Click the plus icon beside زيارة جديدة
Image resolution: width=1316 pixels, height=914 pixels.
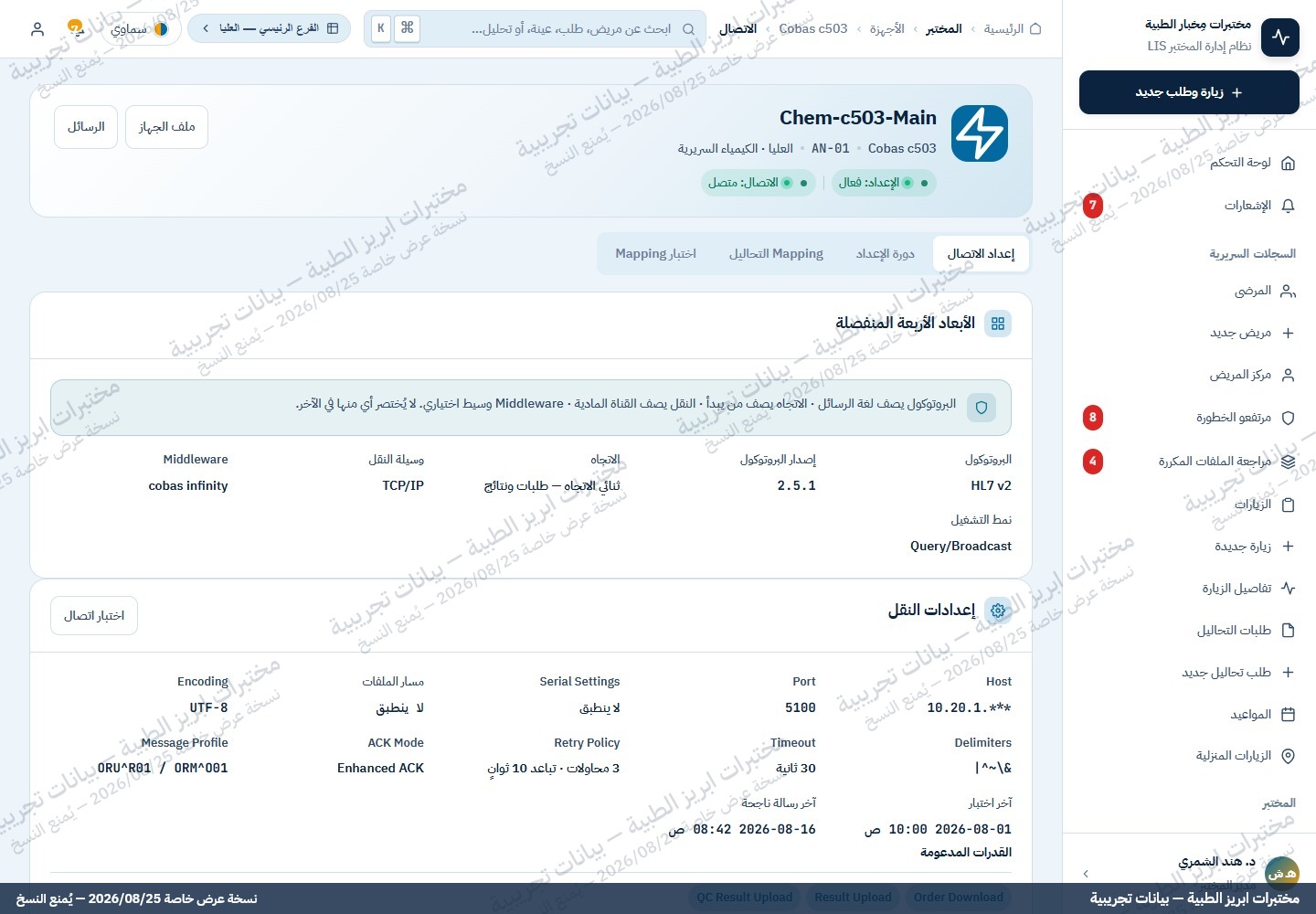pyautogui.click(x=1288, y=547)
